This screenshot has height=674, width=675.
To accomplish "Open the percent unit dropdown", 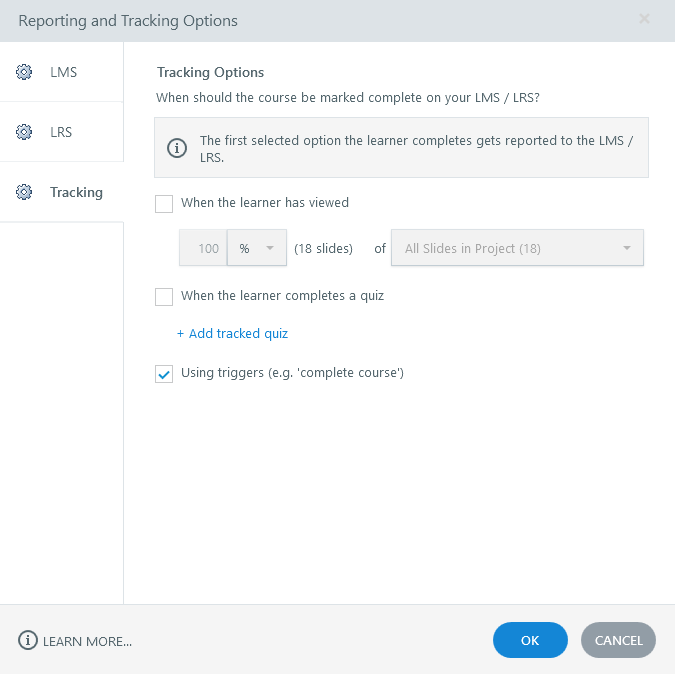I will coord(257,248).
